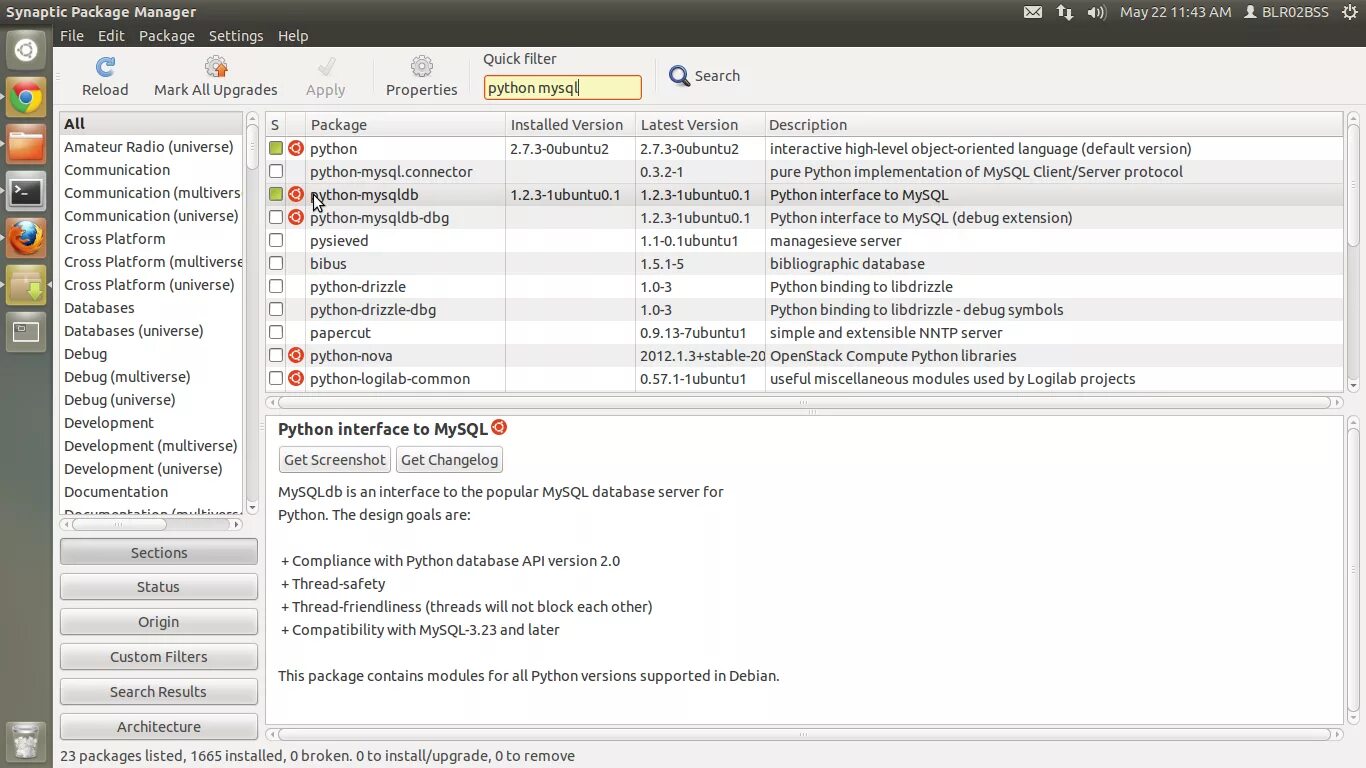The height and width of the screenshot is (768, 1366).
Task: Mark papercut package checkbox
Action: 276,332
